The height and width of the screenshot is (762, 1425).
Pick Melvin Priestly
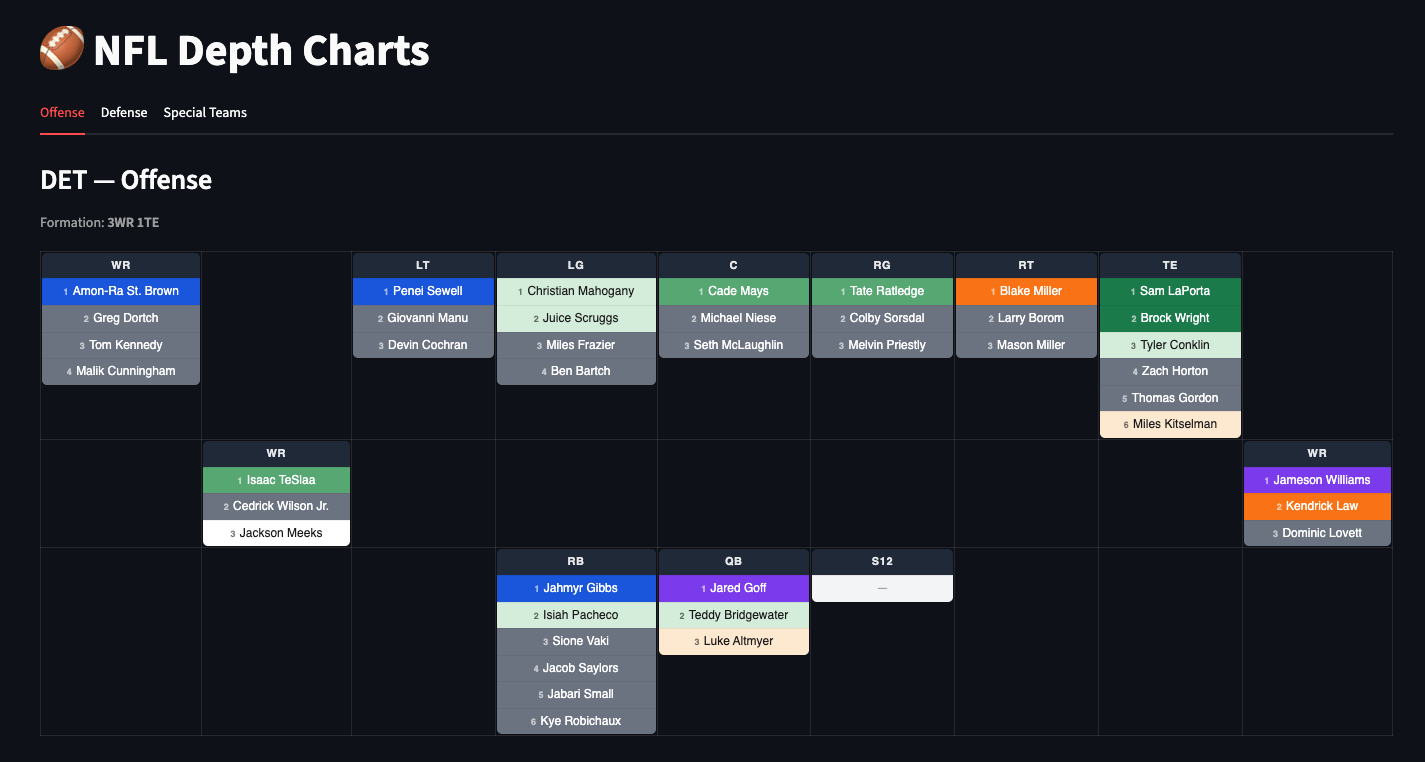(x=882, y=345)
